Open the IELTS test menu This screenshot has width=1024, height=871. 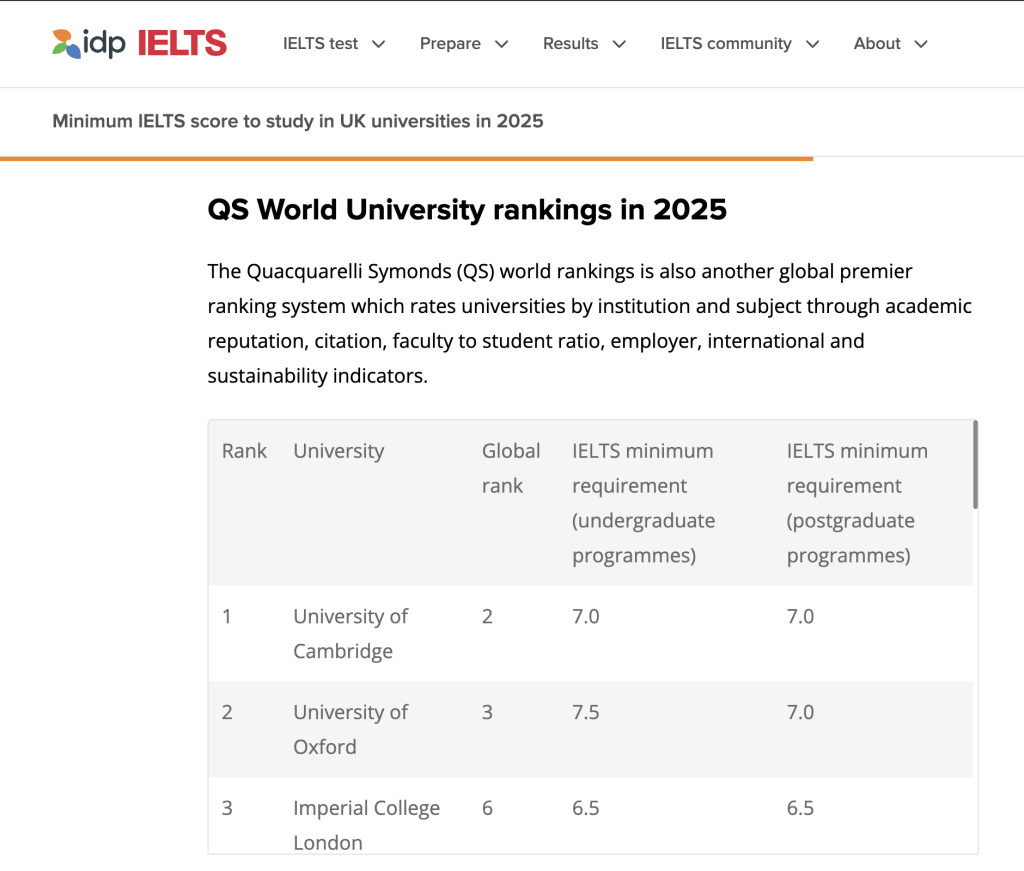(x=320, y=44)
